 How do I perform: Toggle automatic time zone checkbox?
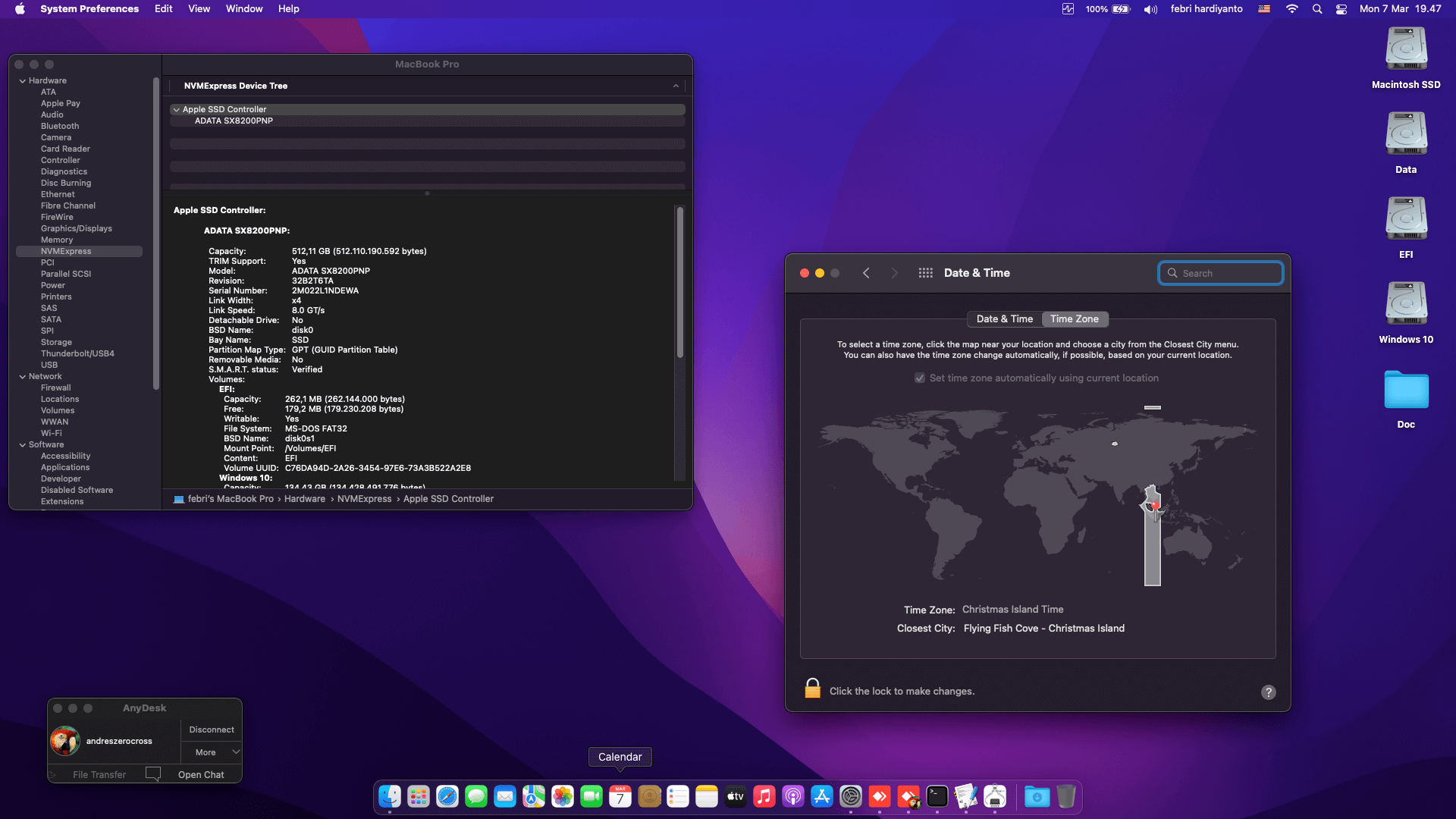(920, 378)
